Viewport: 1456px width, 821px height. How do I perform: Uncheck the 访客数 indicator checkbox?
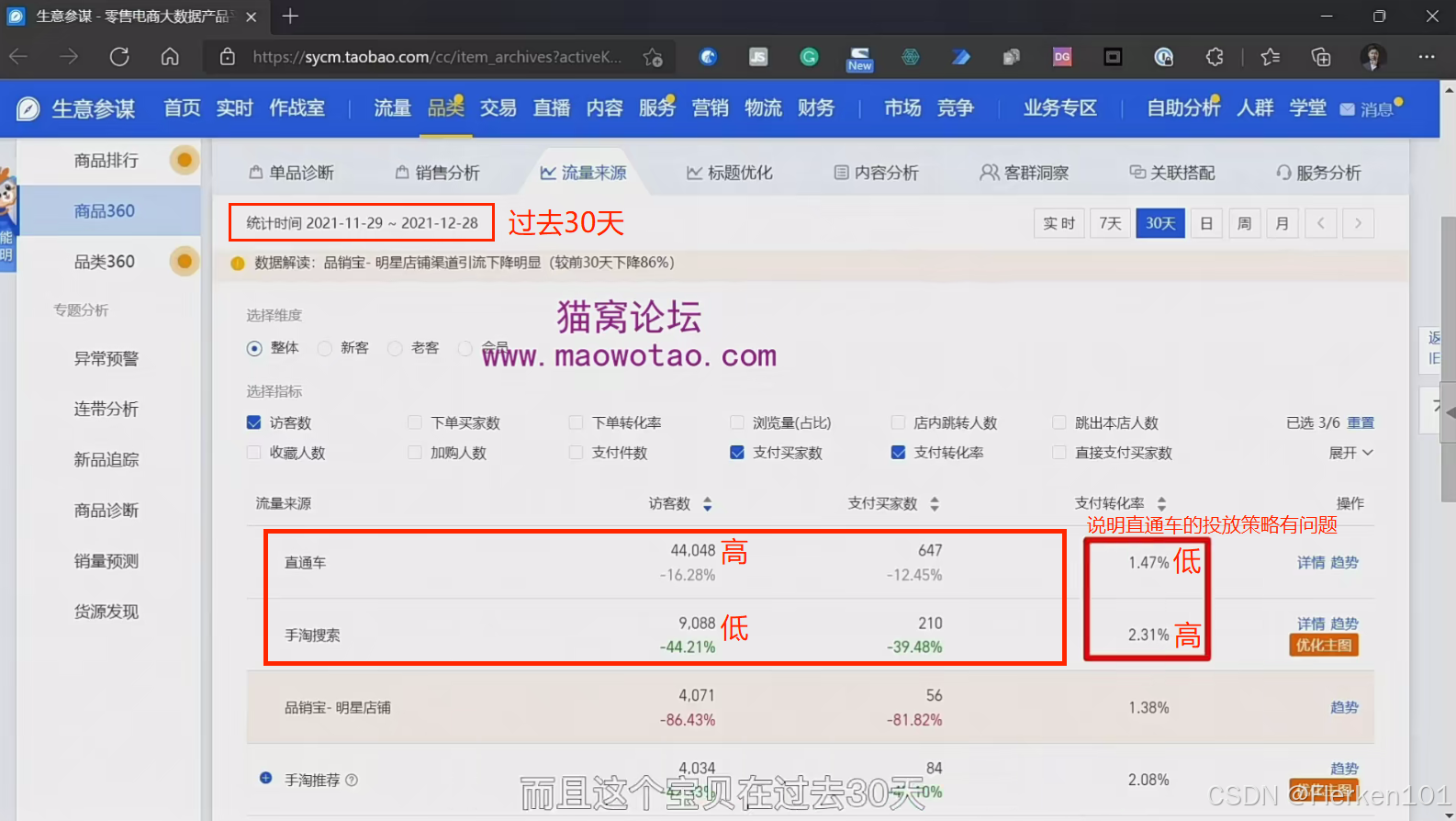click(x=254, y=422)
